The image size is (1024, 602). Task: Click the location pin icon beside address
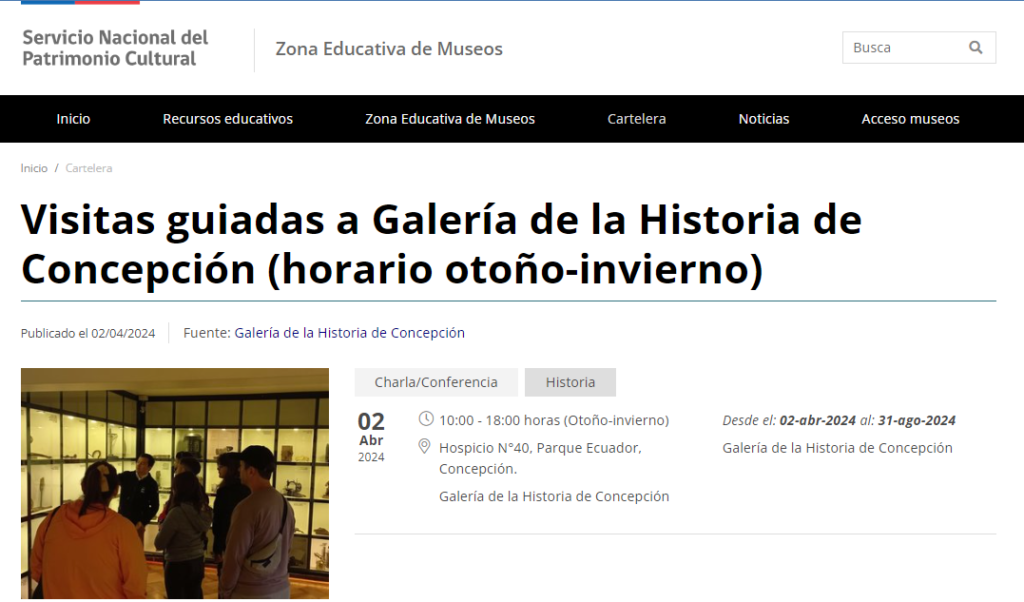pyautogui.click(x=424, y=447)
